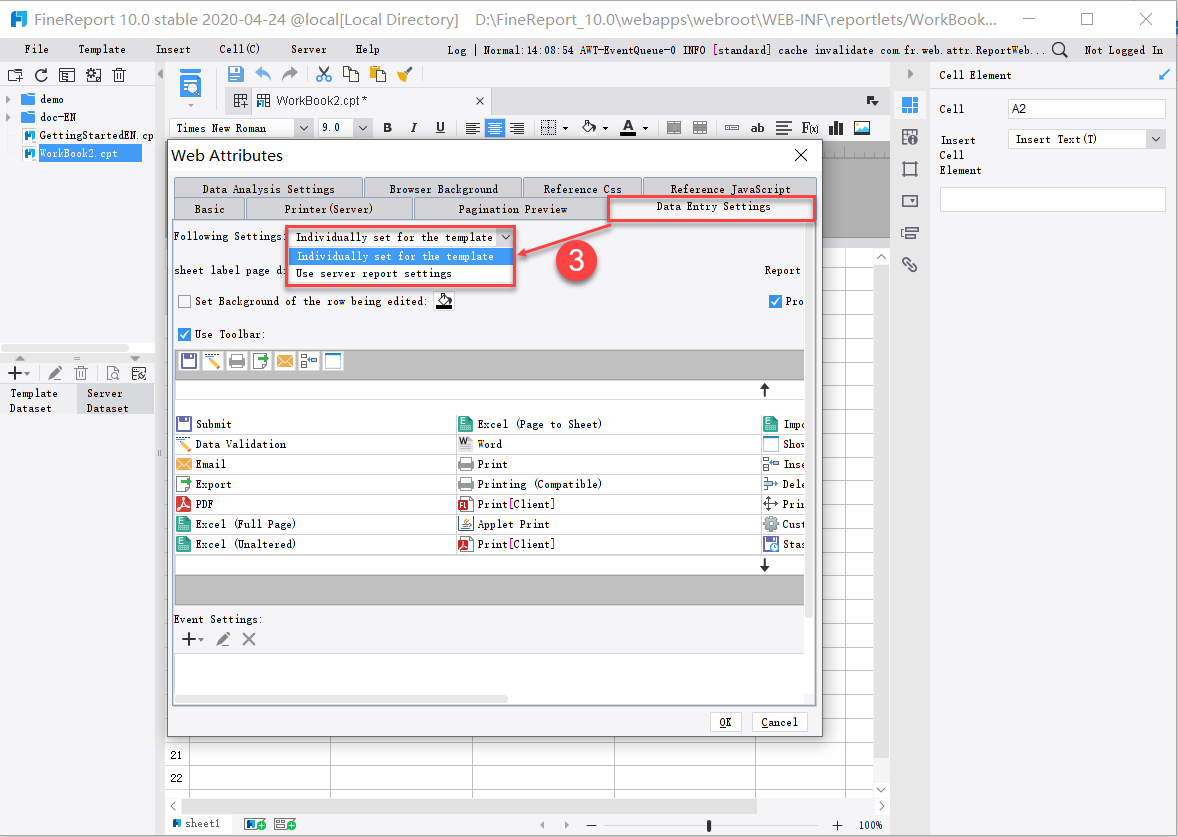Click the Cell address field A2
This screenshot has height=837, width=1178.
click(x=1086, y=109)
